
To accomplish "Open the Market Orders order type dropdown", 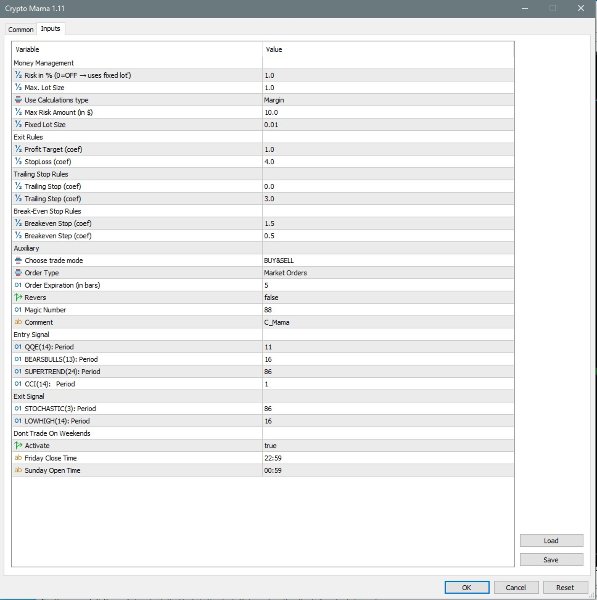I will coord(388,273).
